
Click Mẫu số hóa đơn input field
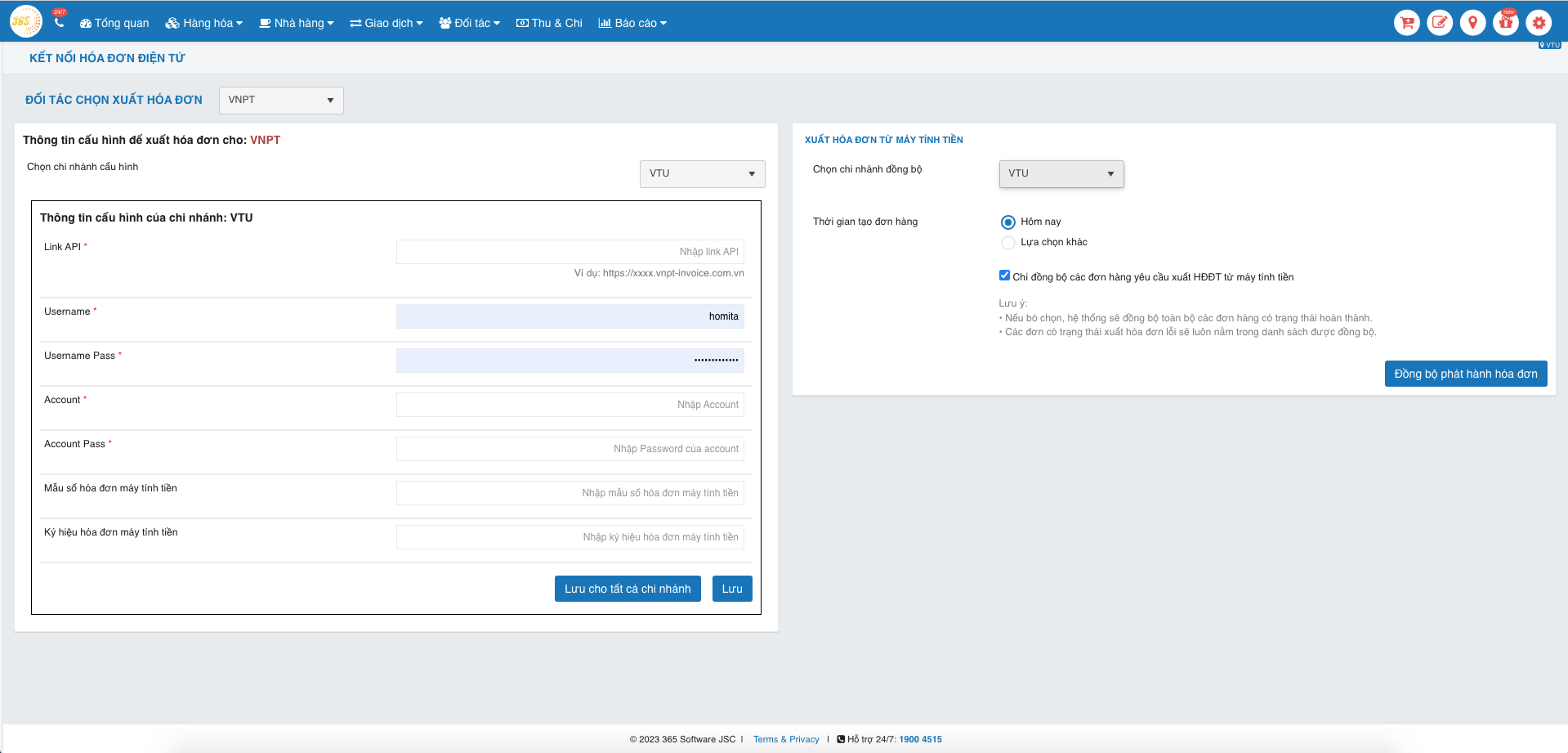pos(570,493)
